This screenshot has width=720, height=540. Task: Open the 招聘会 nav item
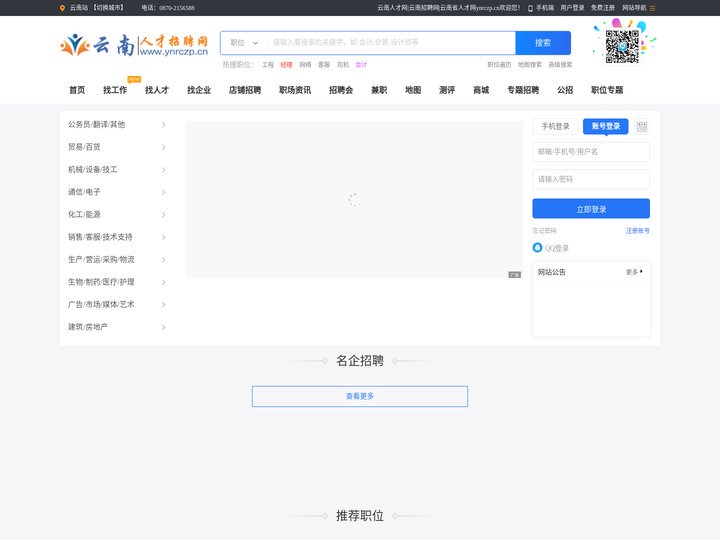click(341, 90)
